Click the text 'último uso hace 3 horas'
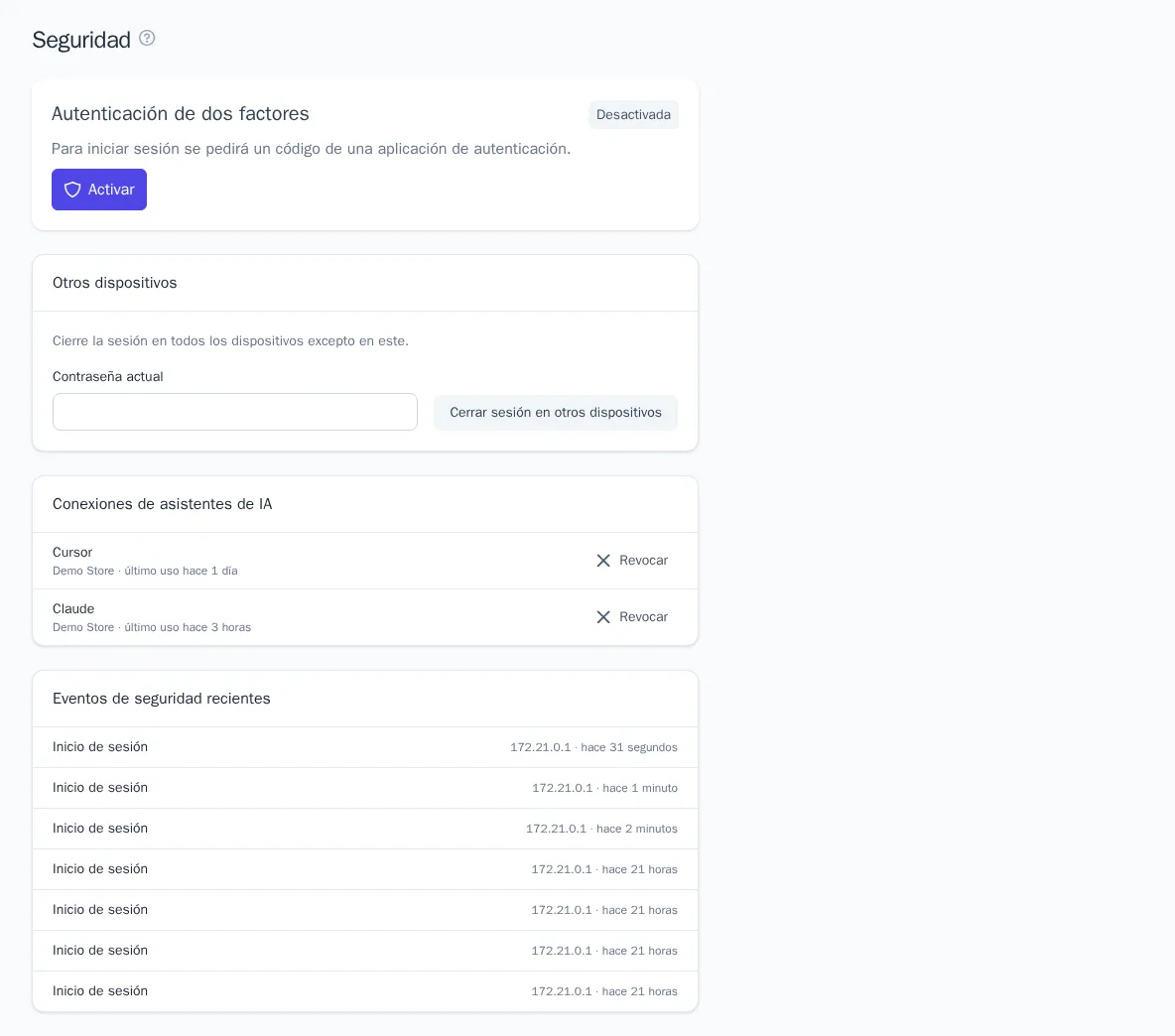Viewport: 1175px width, 1036px height. click(189, 628)
